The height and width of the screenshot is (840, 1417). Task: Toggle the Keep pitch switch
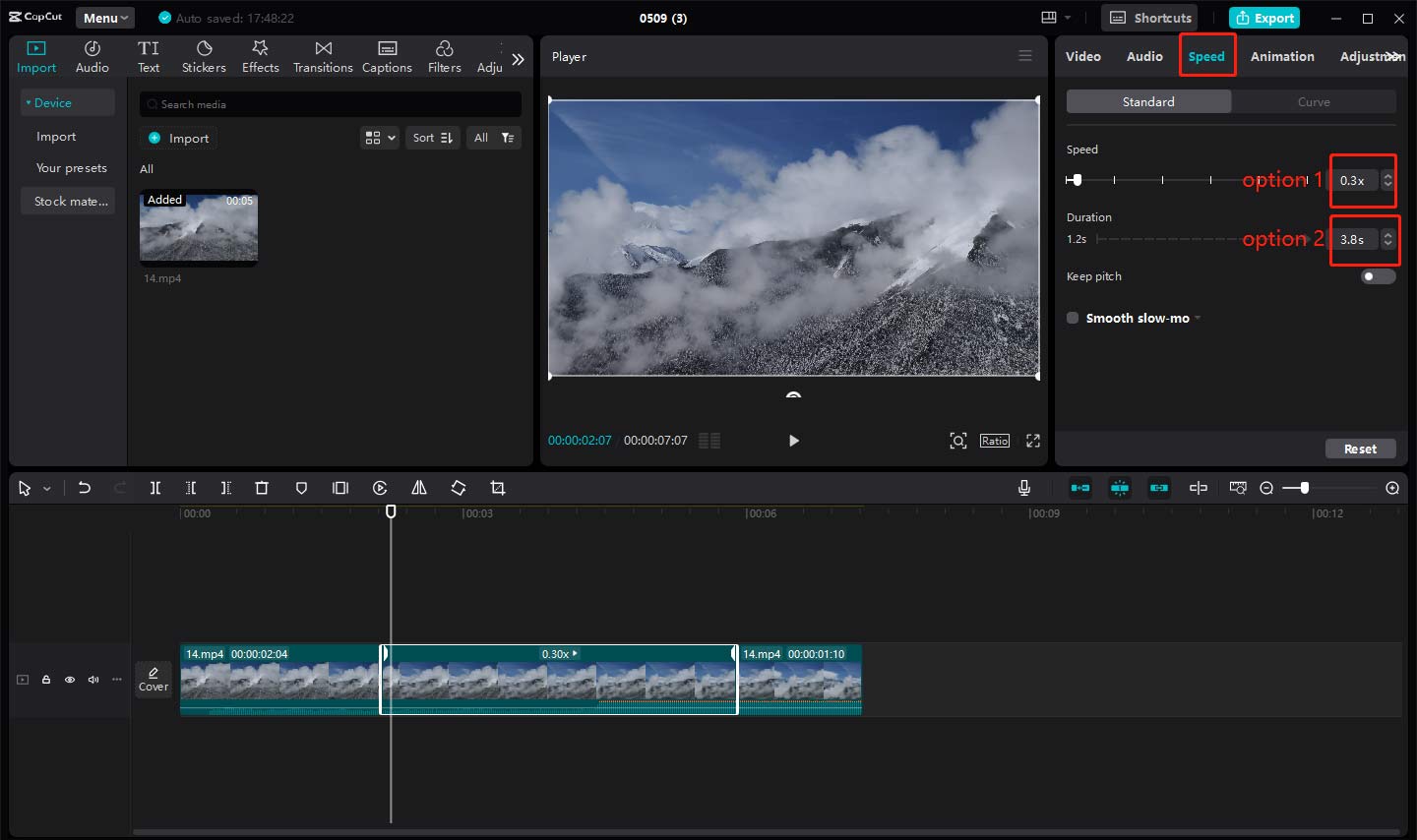pos(1378,276)
